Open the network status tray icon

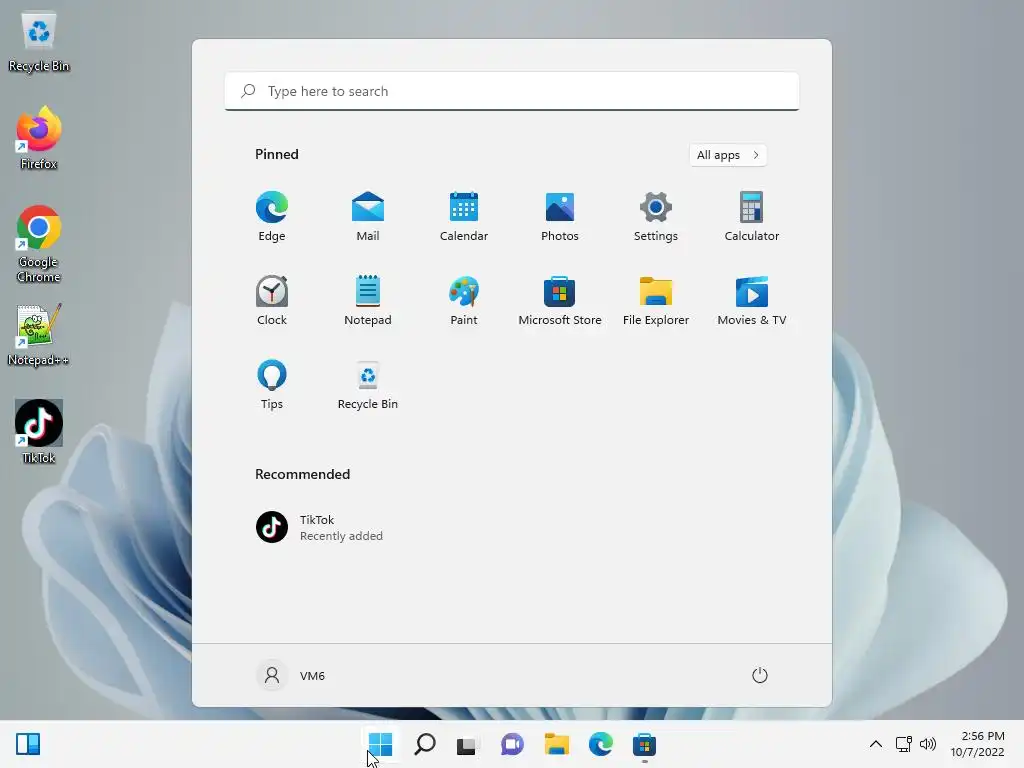903,744
